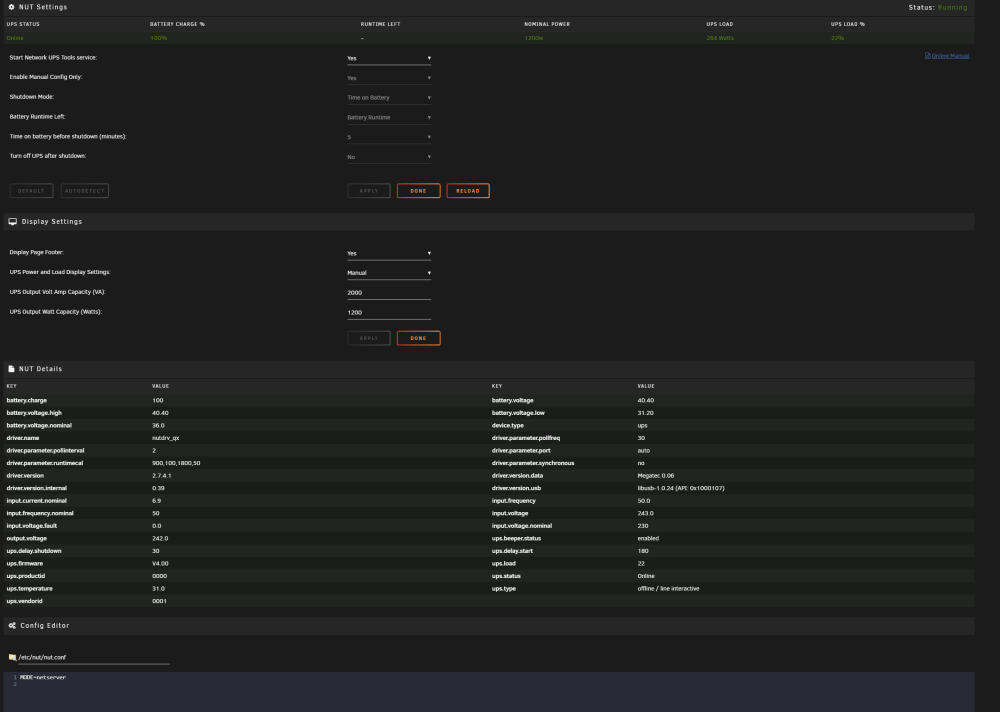
Task: Click Apply in NUT Settings
Action: 369,191
